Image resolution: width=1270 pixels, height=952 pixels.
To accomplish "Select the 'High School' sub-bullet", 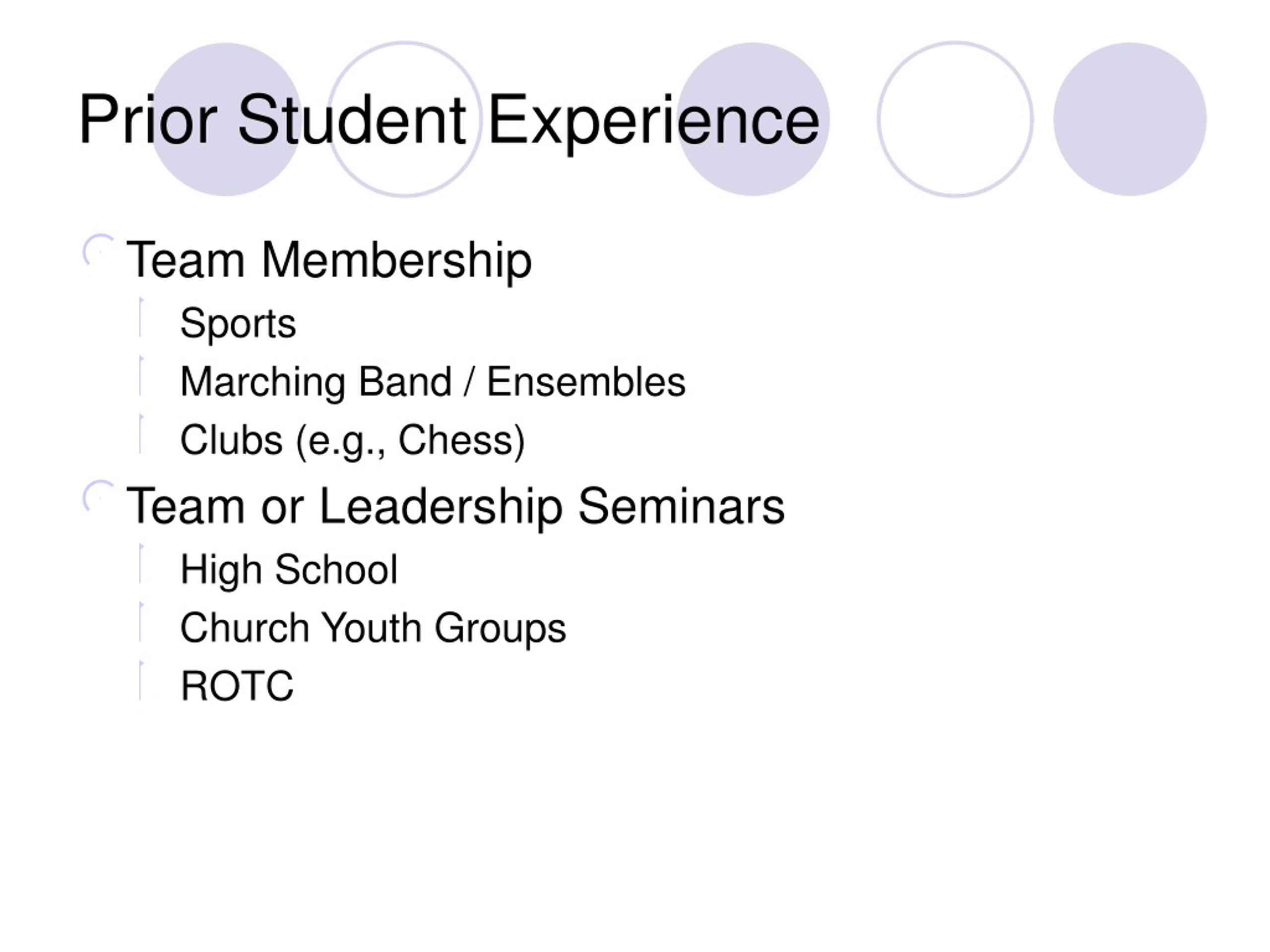I will coord(289,570).
